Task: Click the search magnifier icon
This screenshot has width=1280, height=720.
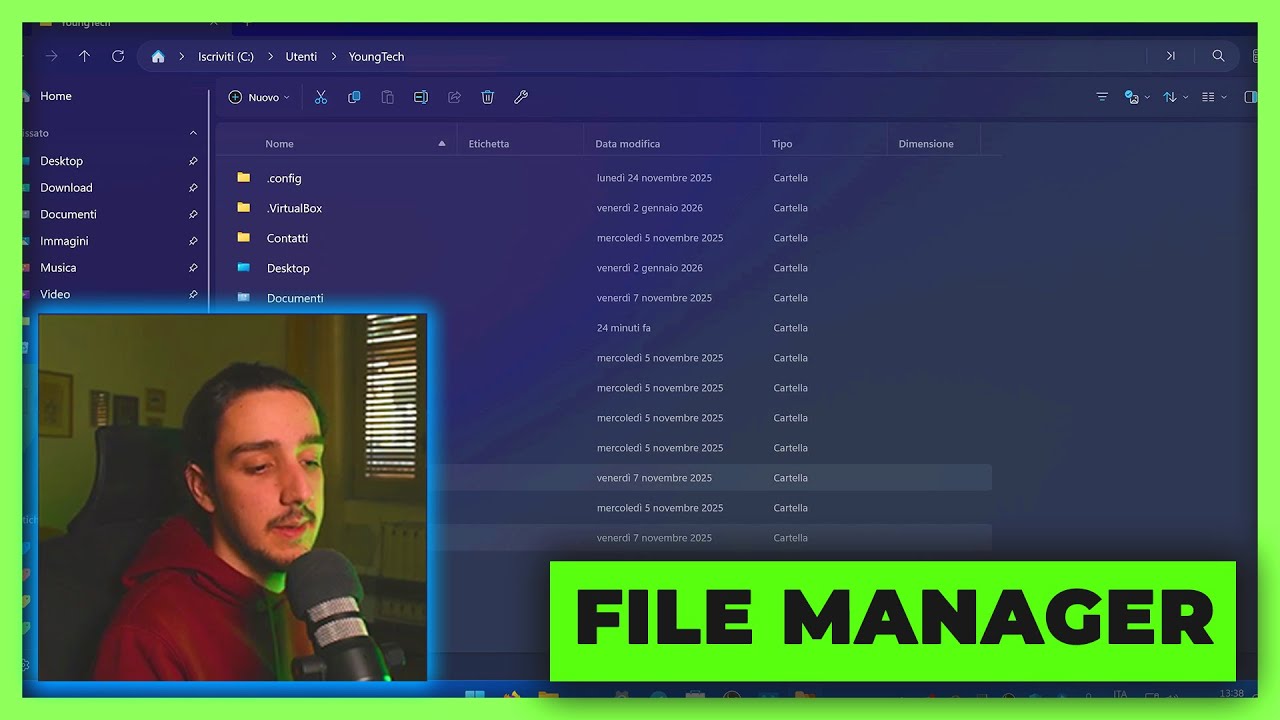Action: (x=1218, y=56)
